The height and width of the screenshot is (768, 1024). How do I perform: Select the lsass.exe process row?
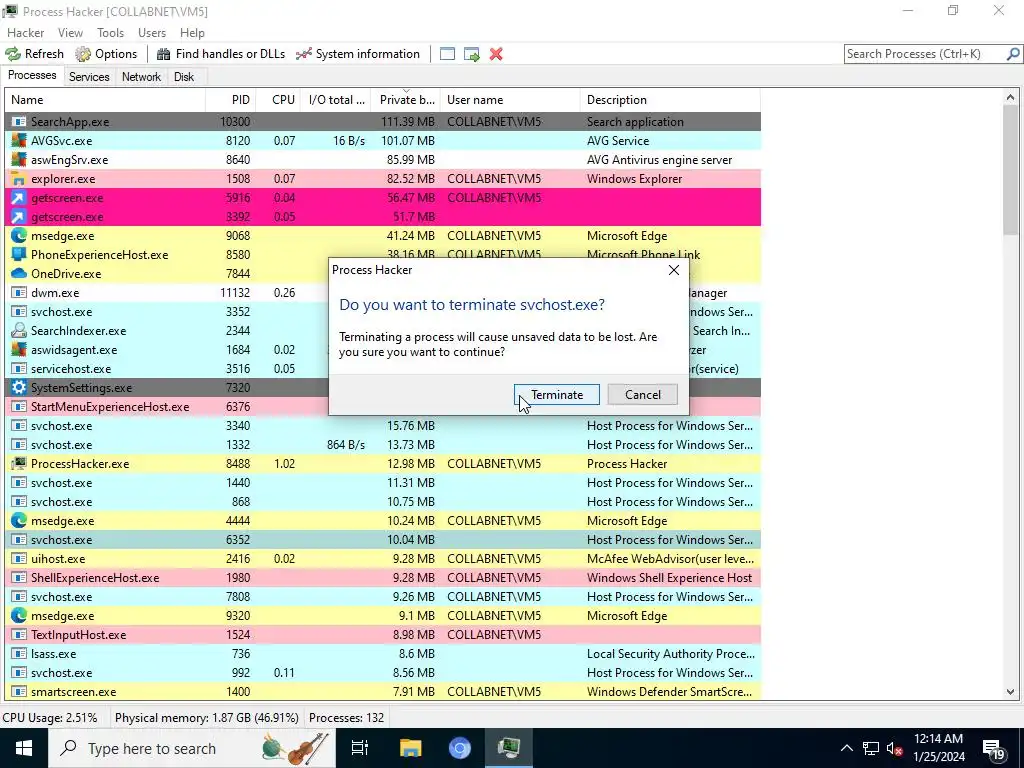point(383,654)
